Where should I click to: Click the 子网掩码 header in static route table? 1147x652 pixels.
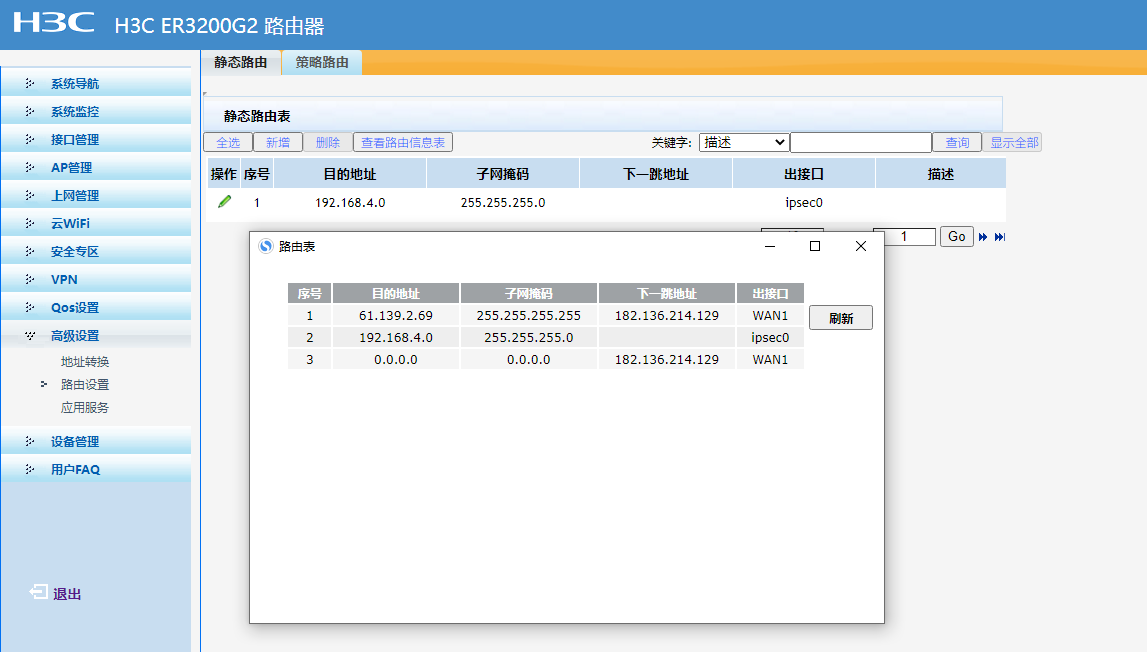click(503, 174)
